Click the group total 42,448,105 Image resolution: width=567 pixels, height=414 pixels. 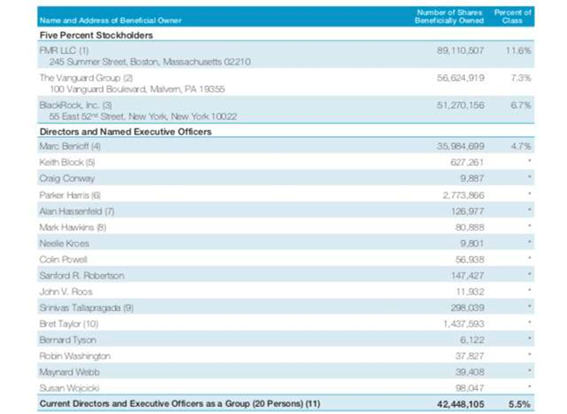460,404
